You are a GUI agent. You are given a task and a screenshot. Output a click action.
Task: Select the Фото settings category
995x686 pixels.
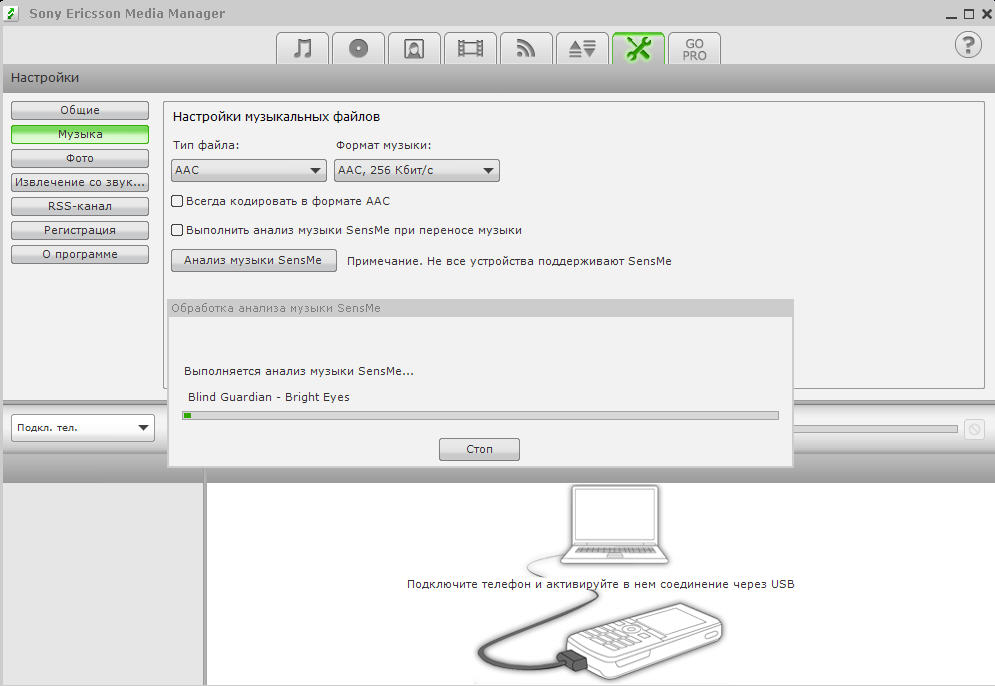(x=80, y=159)
